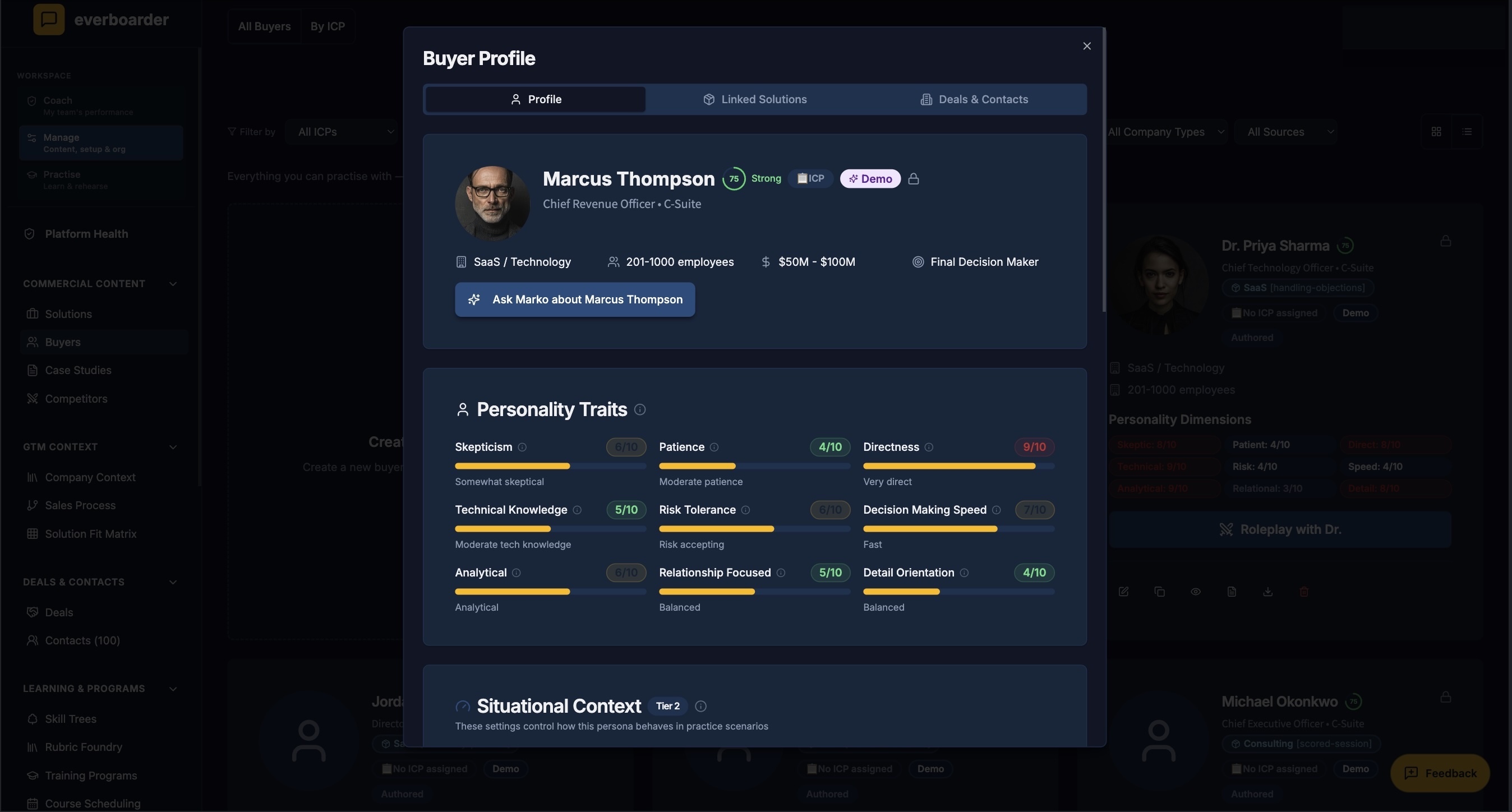Screen dimensions: 1512x812
Task: Open Training Programs in the sidebar
Action: tap(104, 776)
